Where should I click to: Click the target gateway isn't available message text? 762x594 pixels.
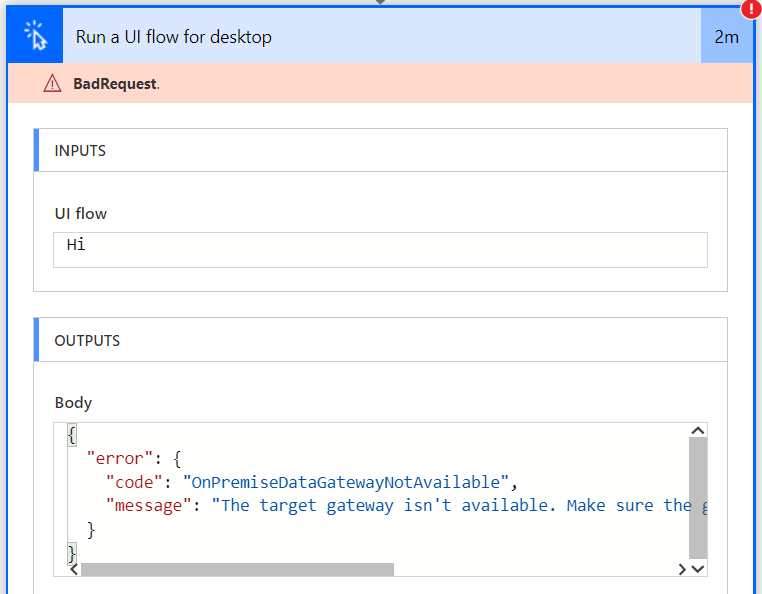(x=459, y=506)
